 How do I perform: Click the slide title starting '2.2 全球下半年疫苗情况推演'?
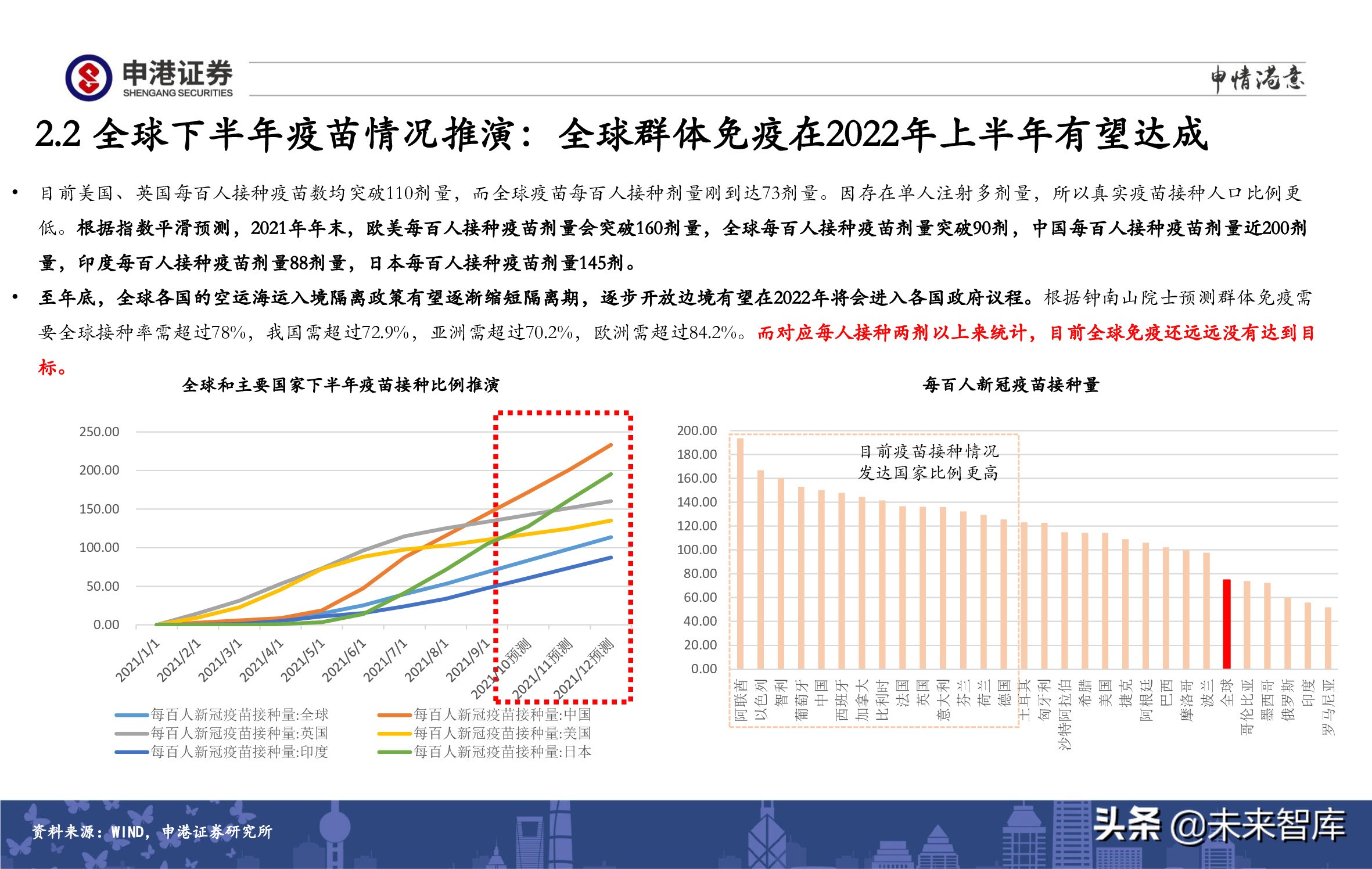[622, 134]
